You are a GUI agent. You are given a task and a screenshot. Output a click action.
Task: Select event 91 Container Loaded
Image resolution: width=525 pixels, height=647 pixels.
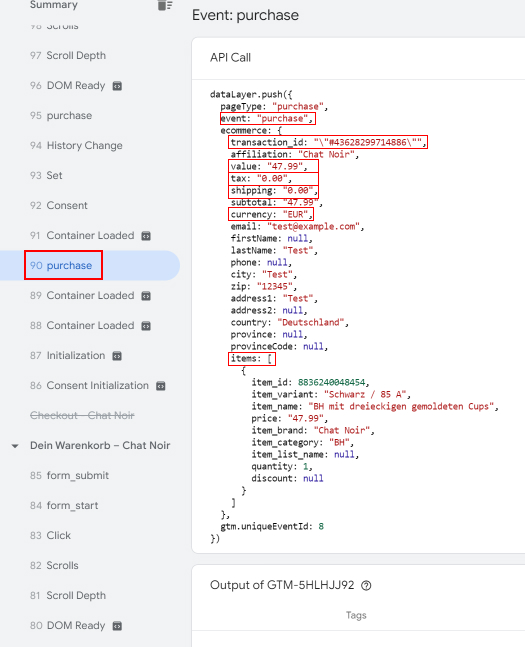tap(82, 235)
